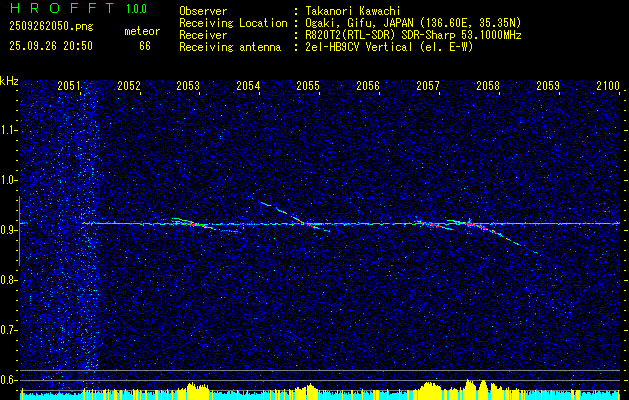Viewport: 629px width, 400px height.
Task: Click the Observer label
Action: (x=203, y=11)
